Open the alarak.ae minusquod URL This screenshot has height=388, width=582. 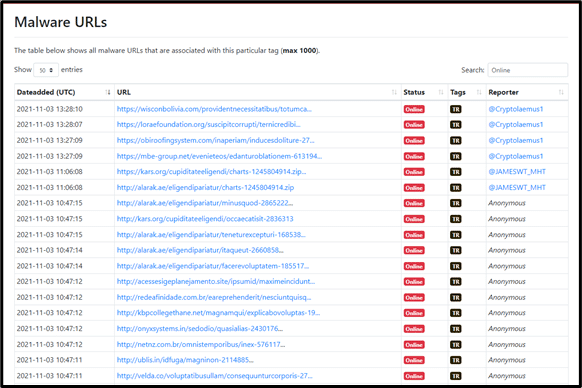tap(205, 203)
